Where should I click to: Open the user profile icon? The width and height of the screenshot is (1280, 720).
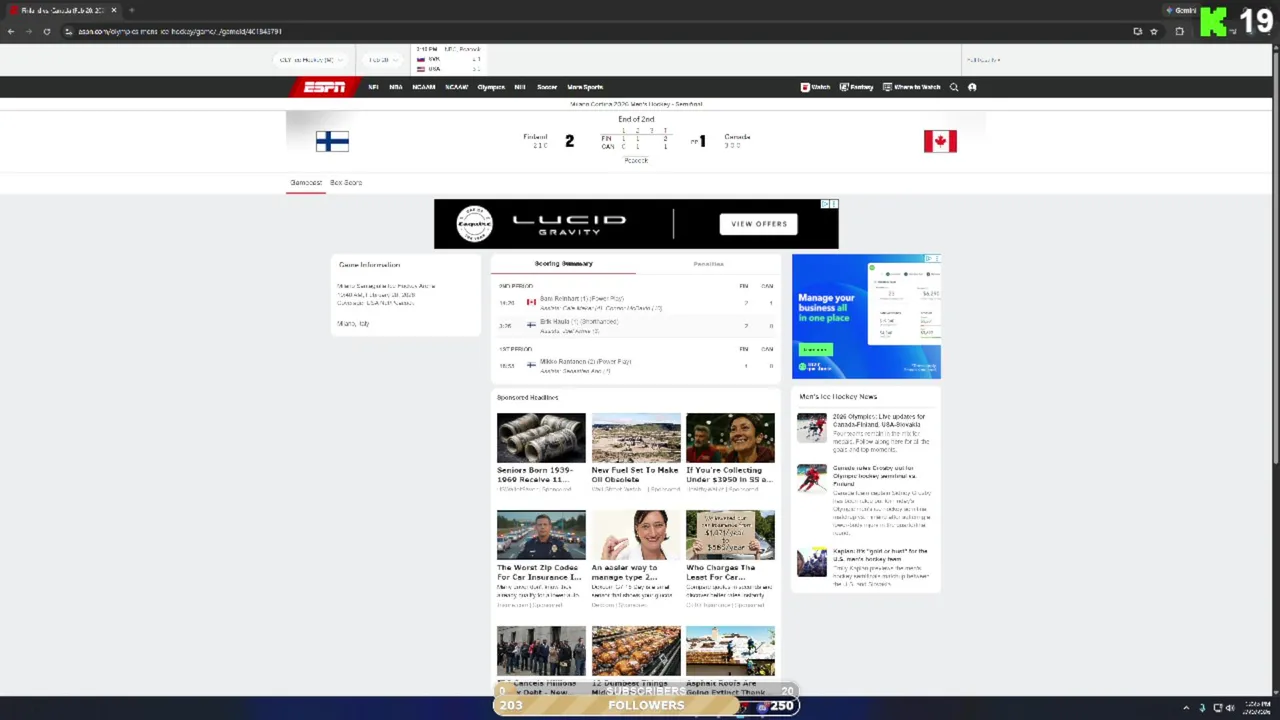(972, 87)
